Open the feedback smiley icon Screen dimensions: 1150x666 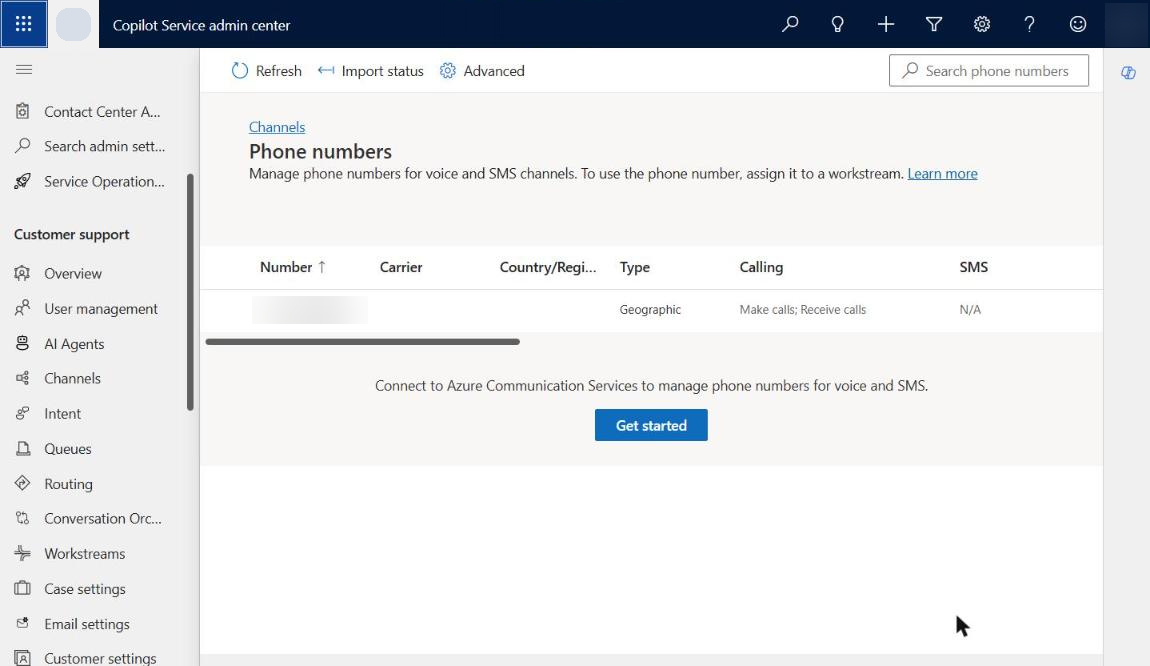click(x=1077, y=24)
